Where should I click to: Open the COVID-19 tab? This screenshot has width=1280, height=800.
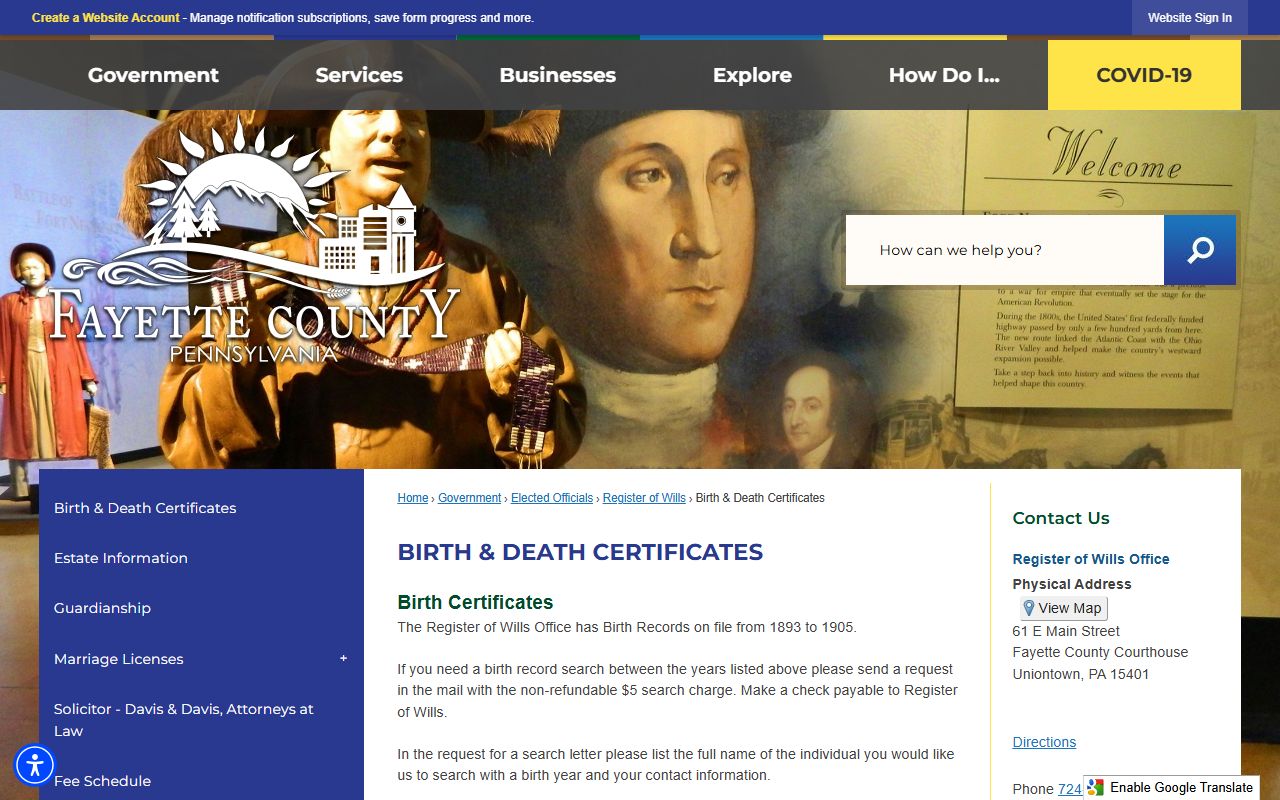pyautogui.click(x=1144, y=75)
